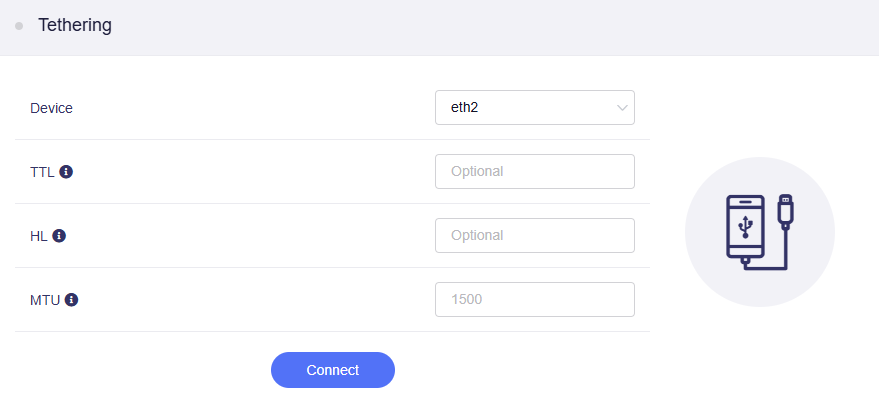
Task: Focus the TTL optional input field
Action: pos(534,171)
